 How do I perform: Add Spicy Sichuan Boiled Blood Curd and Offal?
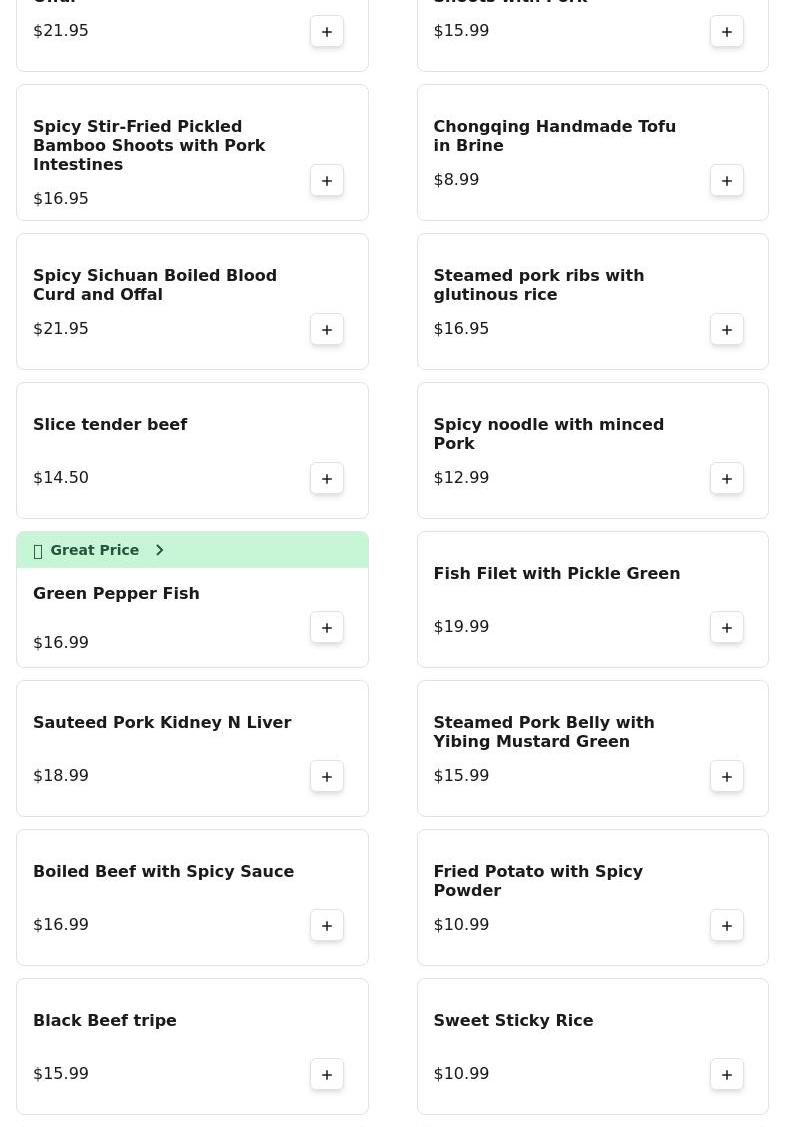(x=327, y=330)
